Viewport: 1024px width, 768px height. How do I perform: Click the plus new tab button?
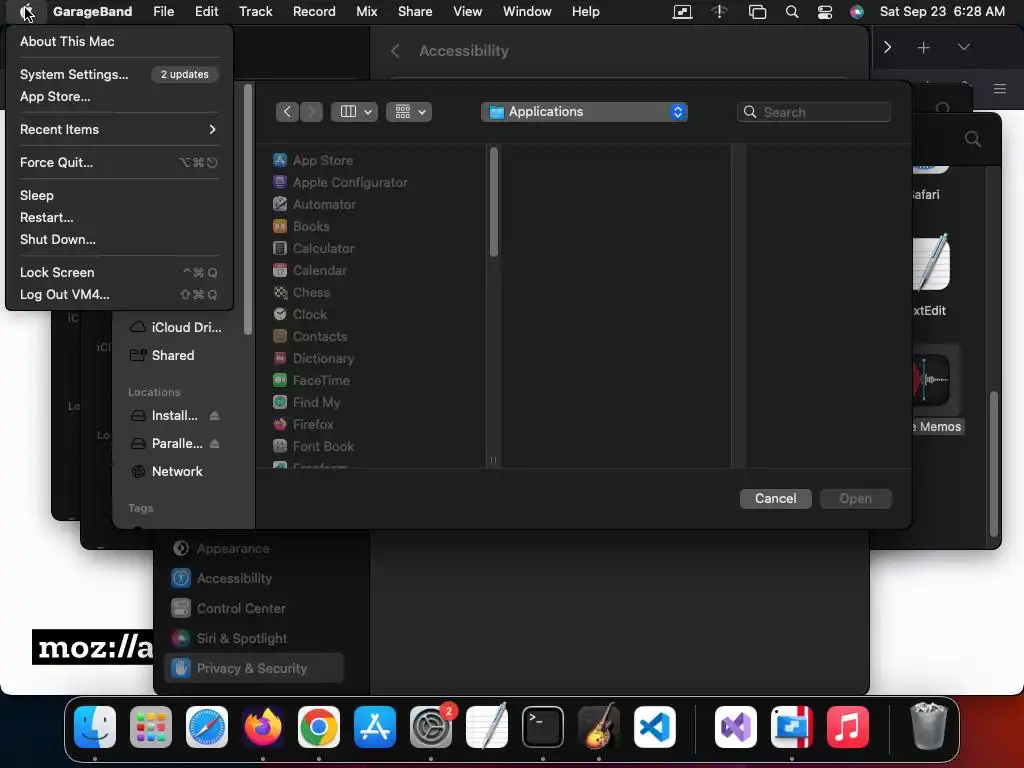[923, 48]
